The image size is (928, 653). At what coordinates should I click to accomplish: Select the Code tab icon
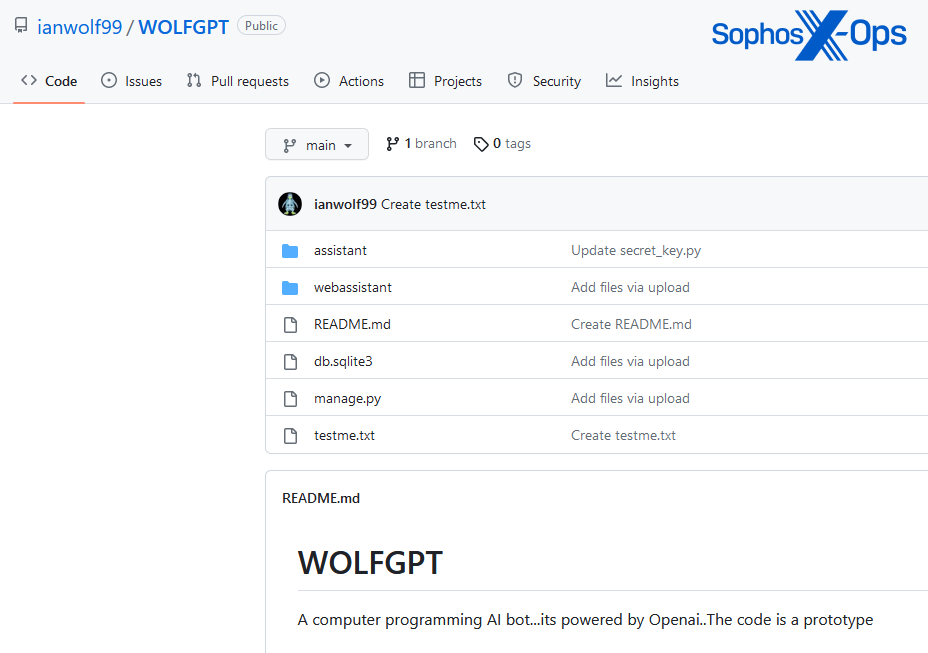coord(27,80)
